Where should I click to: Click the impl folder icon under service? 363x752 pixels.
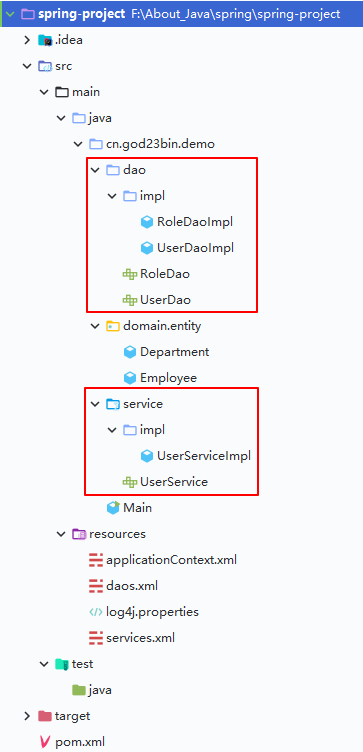129,430
